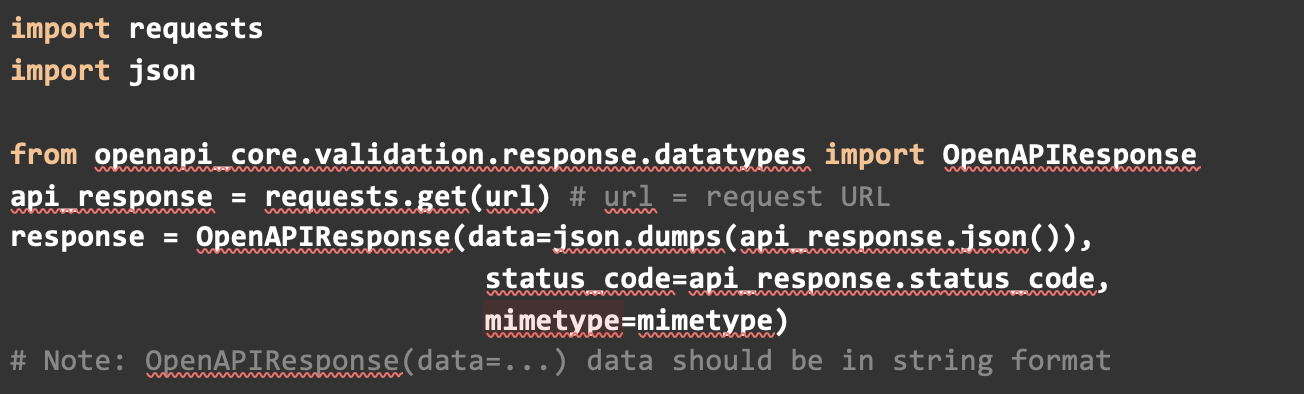Click the 'json' module on second import line

click(x=162, y=72)
